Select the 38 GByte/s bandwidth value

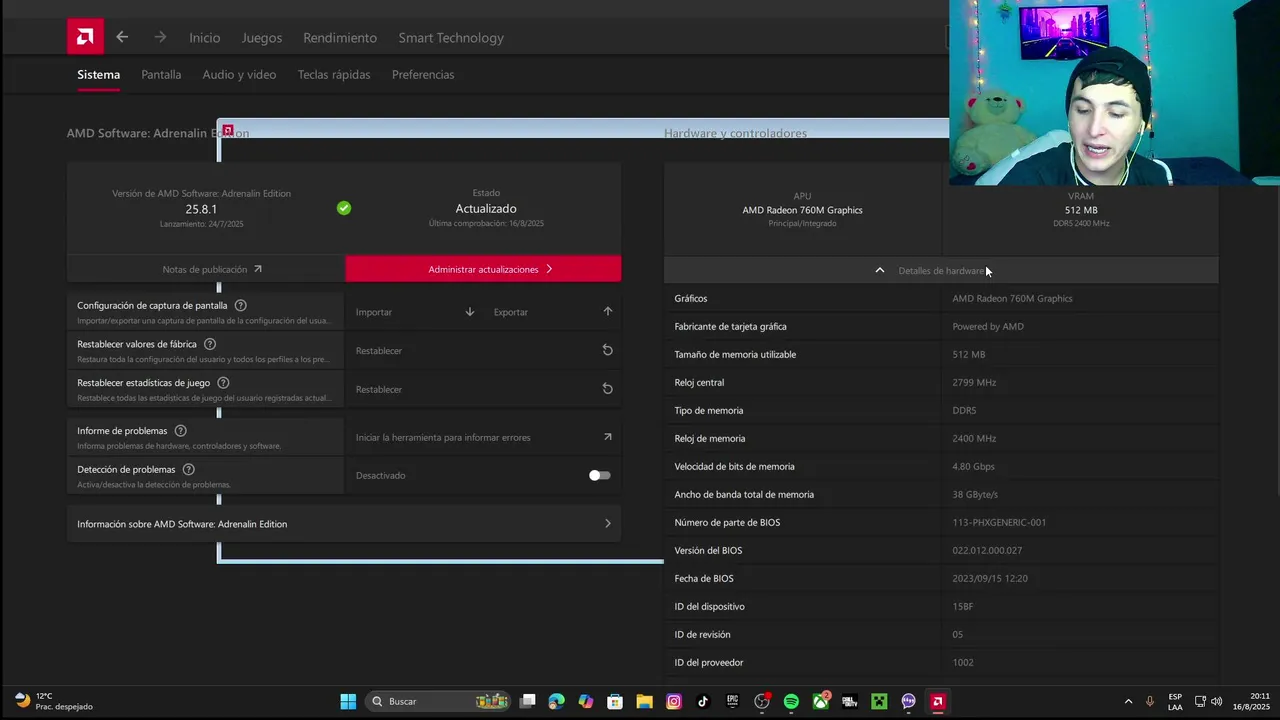(975, 494)
